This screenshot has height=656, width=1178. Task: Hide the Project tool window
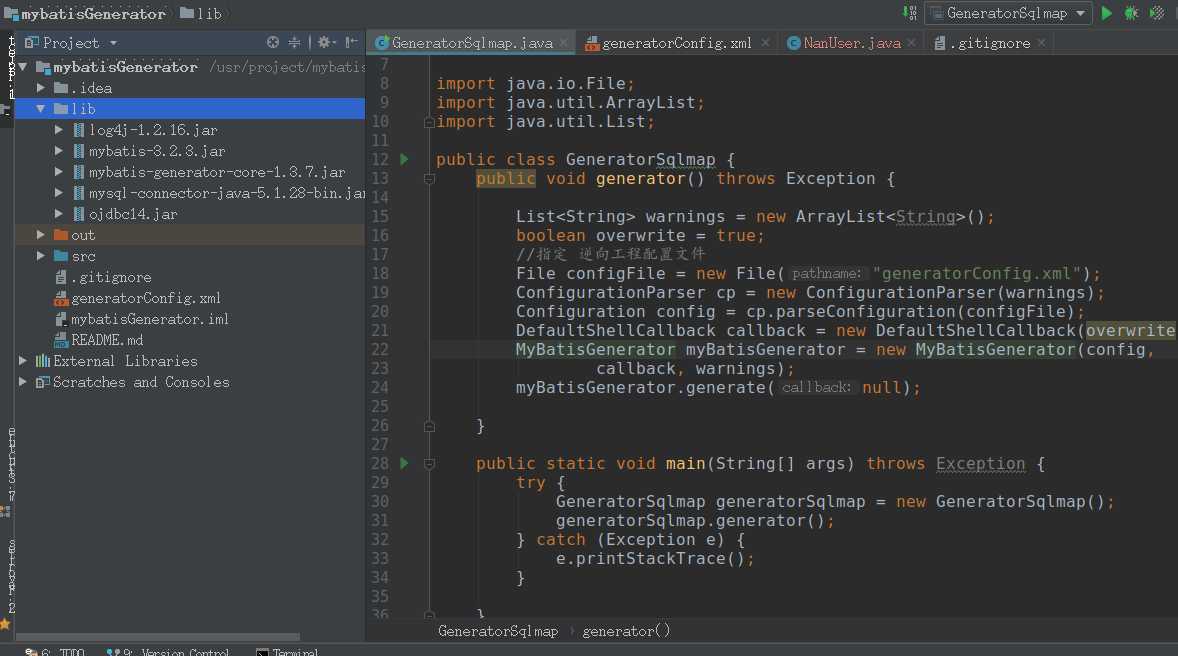click(351, 43)
